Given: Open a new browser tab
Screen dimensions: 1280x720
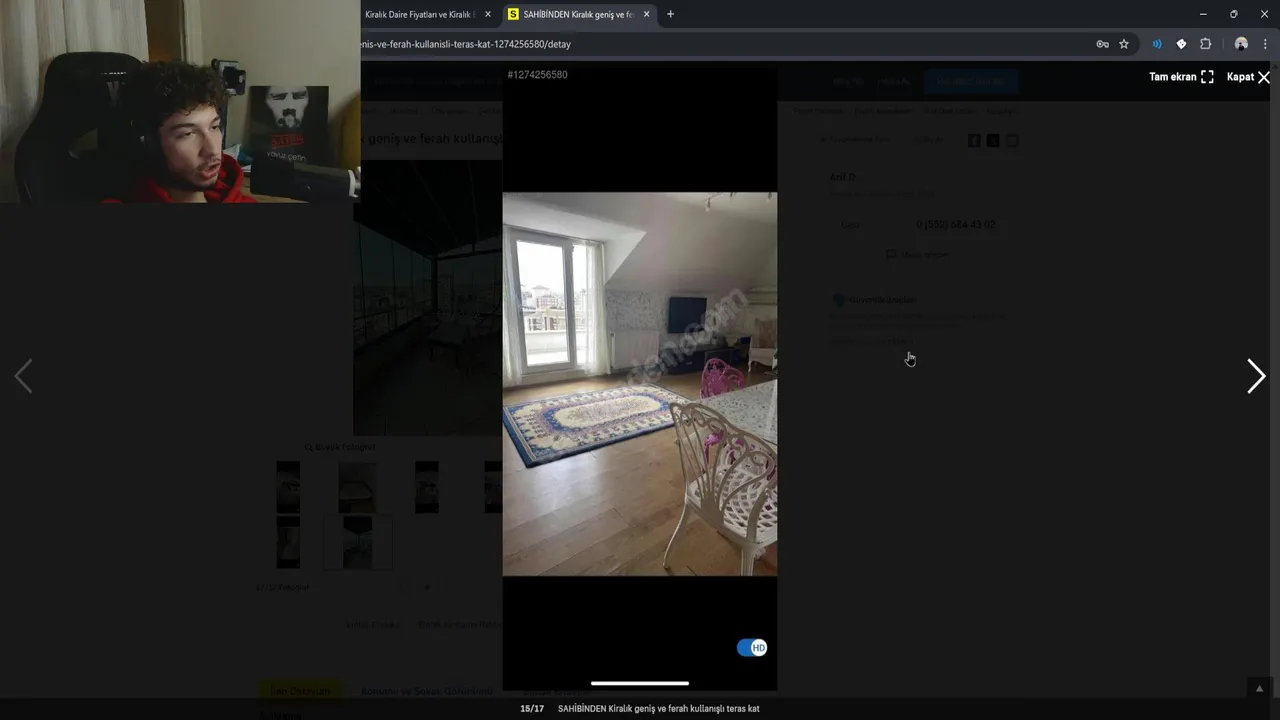Looking at the screenshot, I should [x=670, y=14].
